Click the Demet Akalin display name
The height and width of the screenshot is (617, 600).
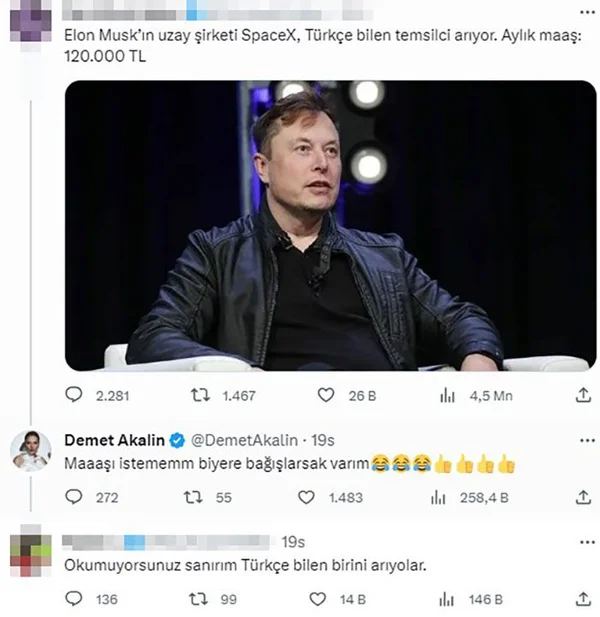(x=114, y=440)
